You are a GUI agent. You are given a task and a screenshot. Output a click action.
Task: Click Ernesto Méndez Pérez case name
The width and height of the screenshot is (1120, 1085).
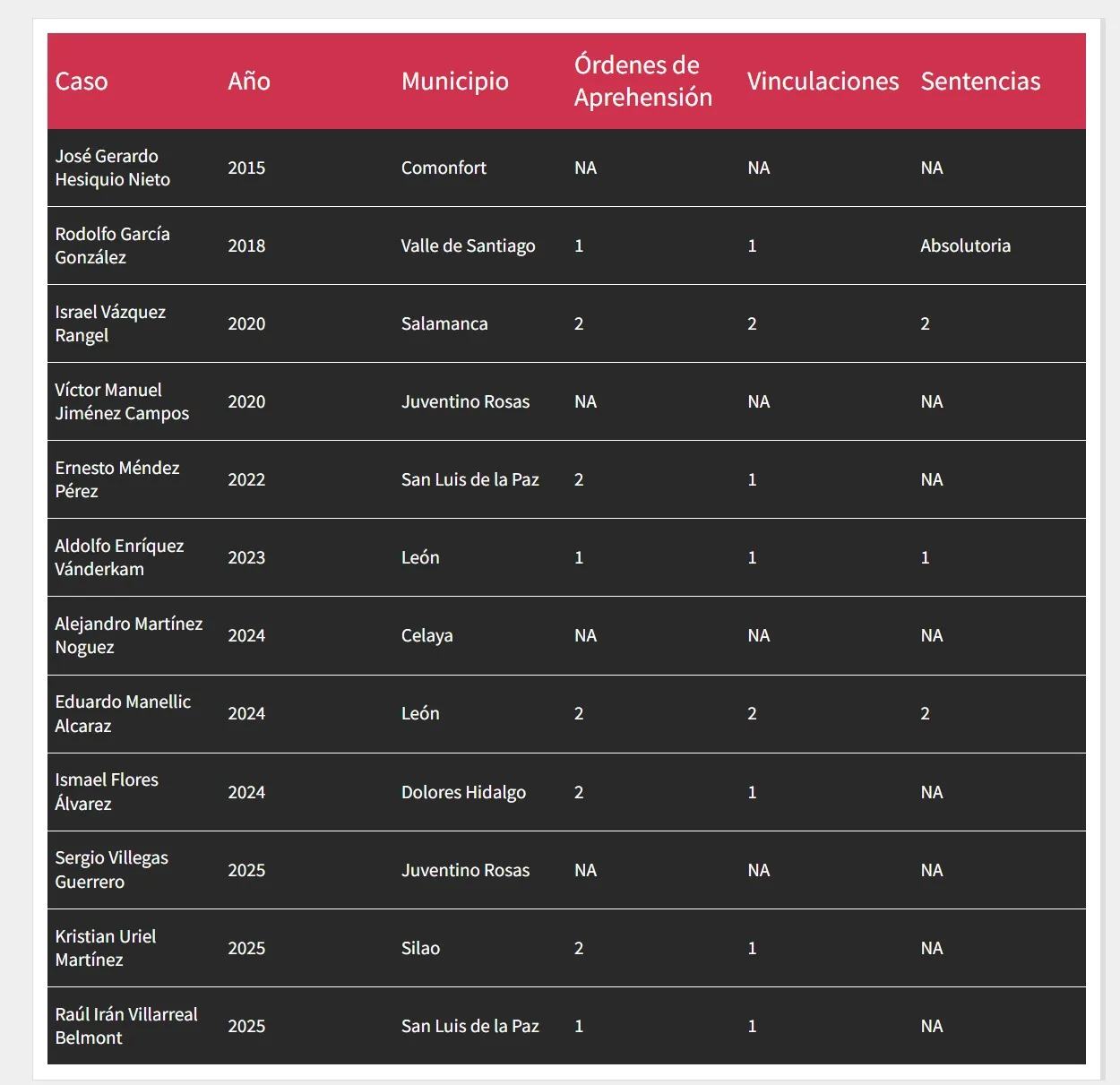(x=117, y=479)
